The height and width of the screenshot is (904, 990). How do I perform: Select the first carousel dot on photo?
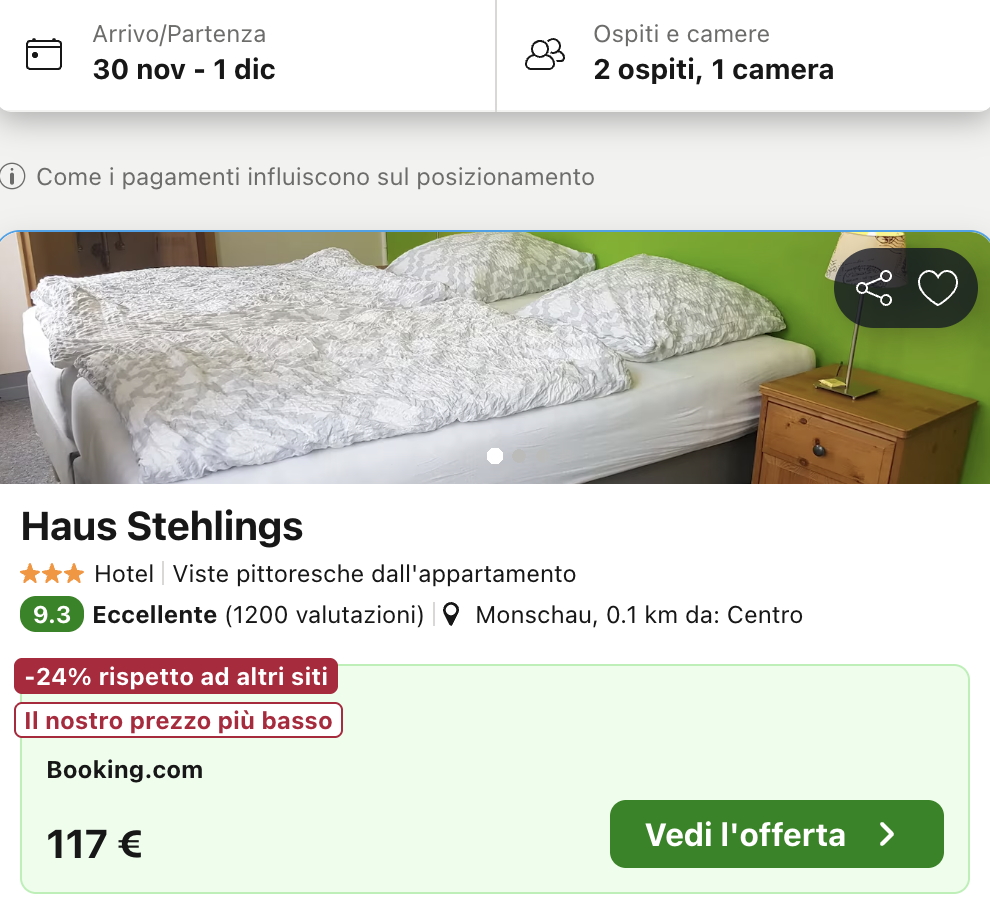point(494,456)
